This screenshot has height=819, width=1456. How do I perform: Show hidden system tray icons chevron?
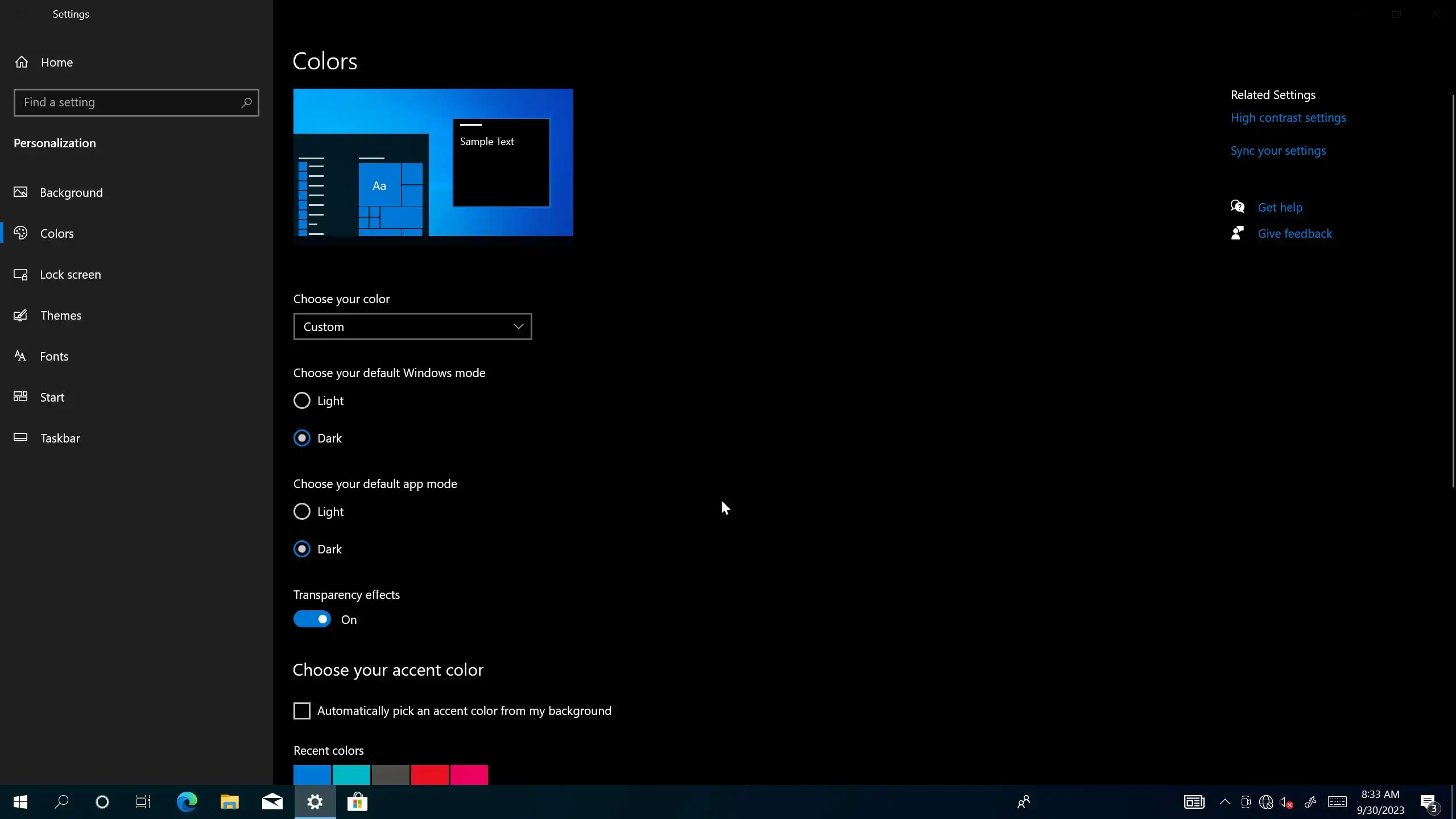click(1225, 802)
